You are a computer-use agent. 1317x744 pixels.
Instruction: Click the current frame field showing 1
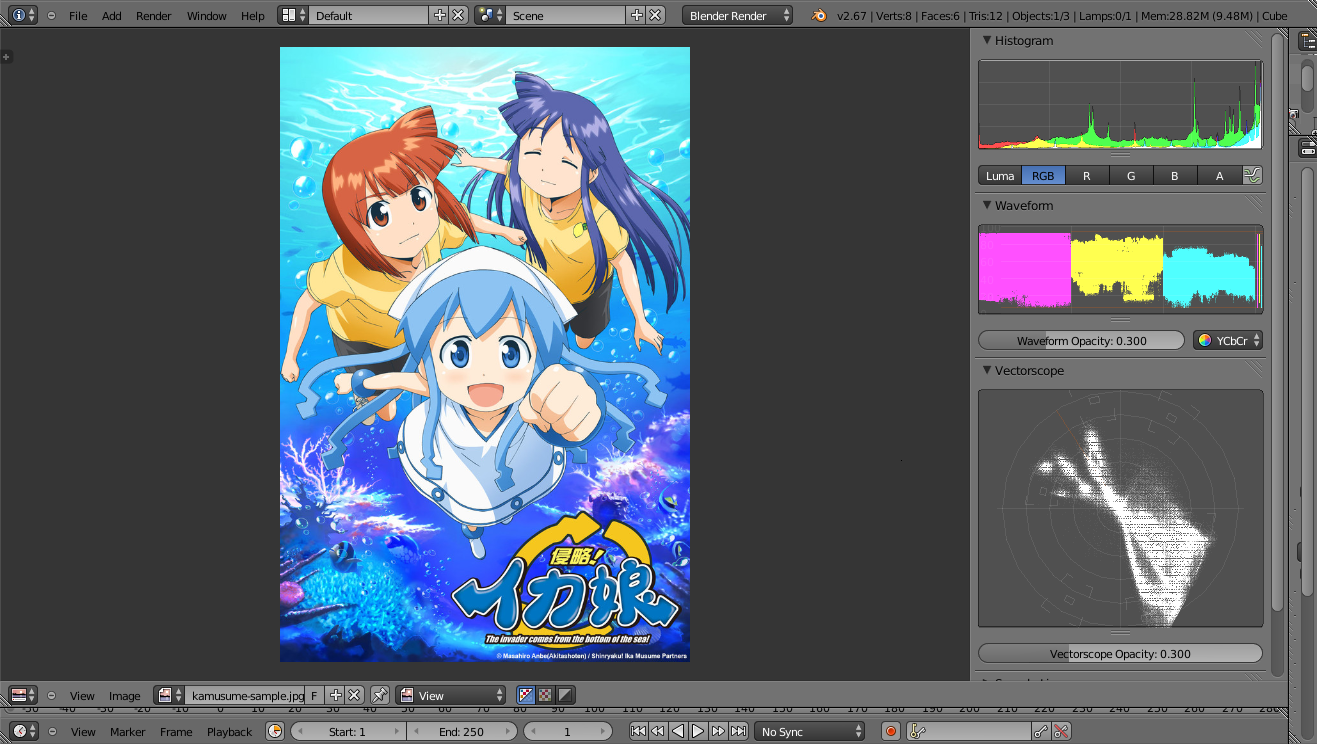tap(567, 731)
